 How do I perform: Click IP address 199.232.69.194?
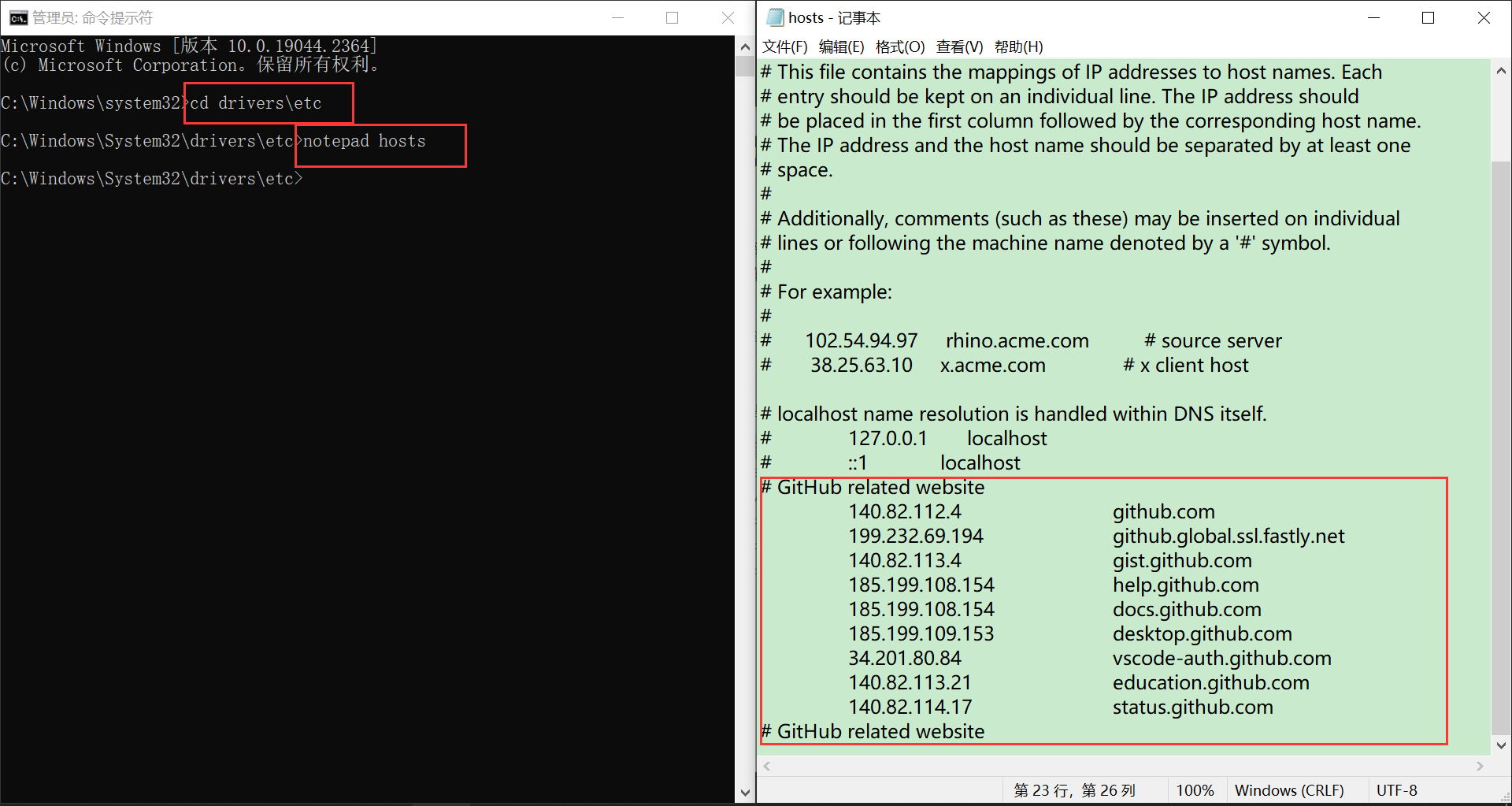(x=916, y=537)
